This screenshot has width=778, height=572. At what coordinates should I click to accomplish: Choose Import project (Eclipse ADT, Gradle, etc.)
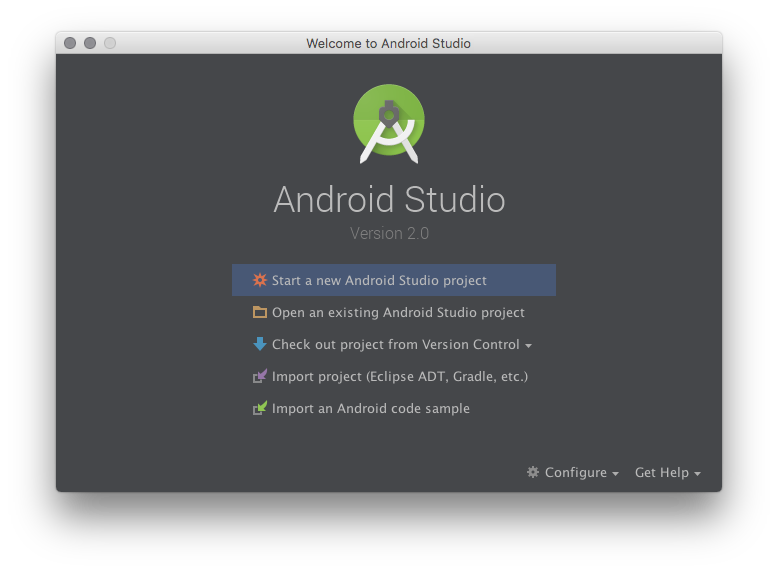tap(393, 376)
